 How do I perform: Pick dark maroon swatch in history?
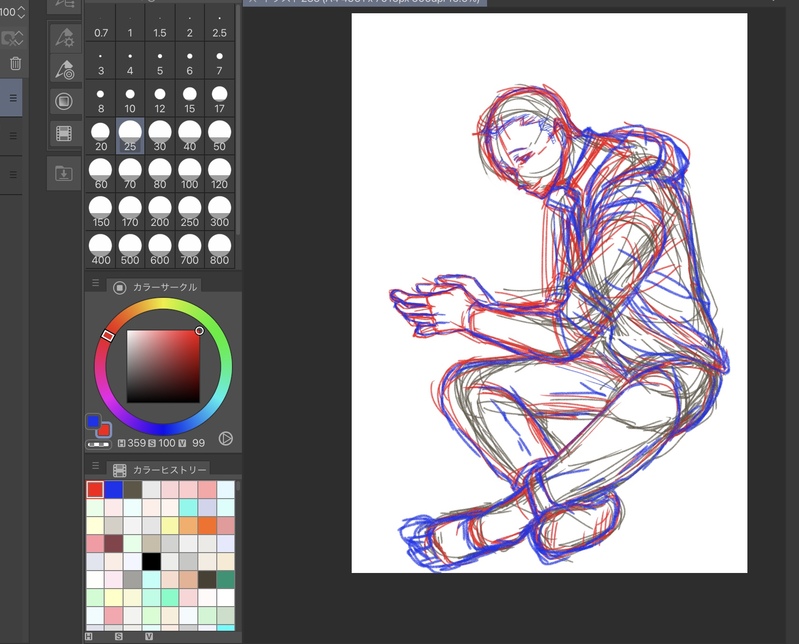113,544
